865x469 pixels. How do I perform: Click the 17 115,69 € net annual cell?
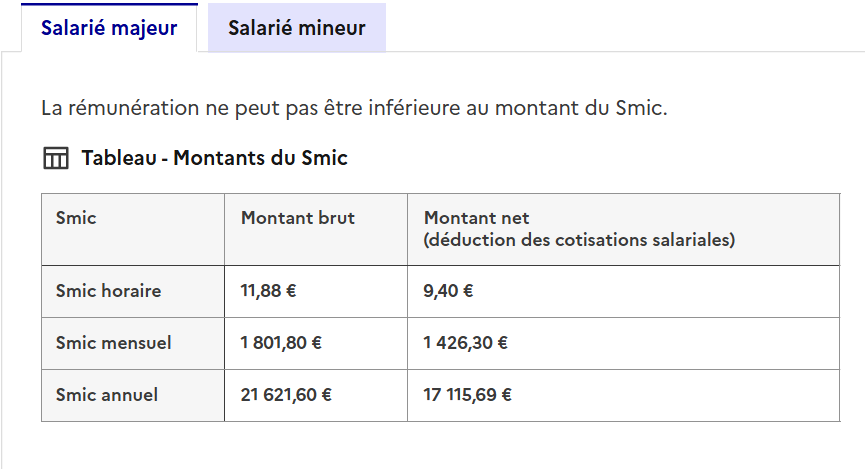(623, 395)
